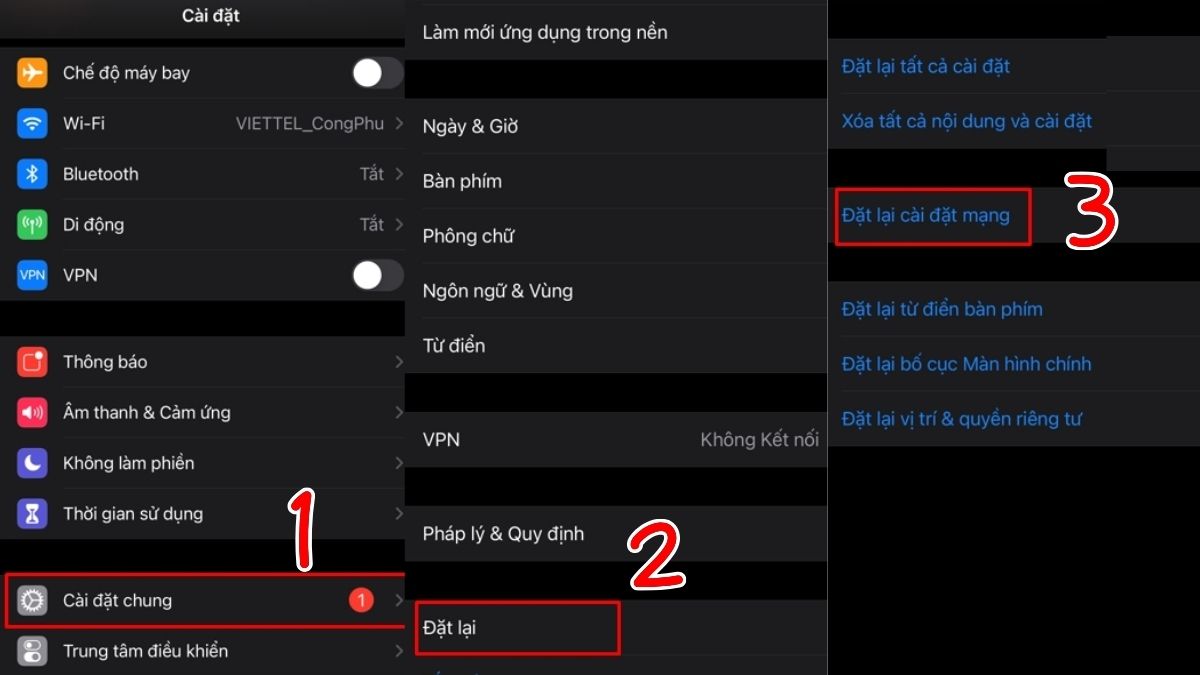
Task: Tap the orange Airplane mode icon
Action: [x=33, y=73]
